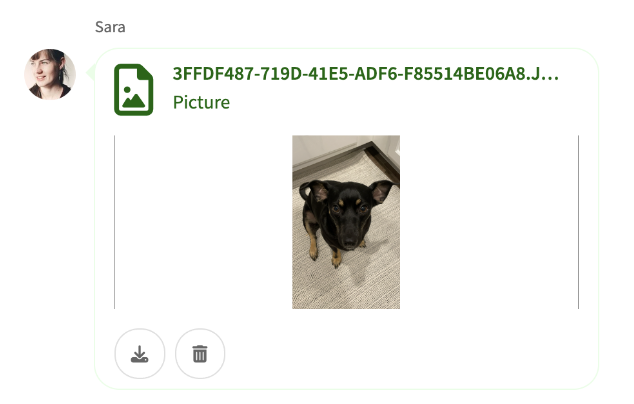Screen dimensions: 634x404
Task: Click the message bubble tail beside the avatar
Action: tap(91, 73)
